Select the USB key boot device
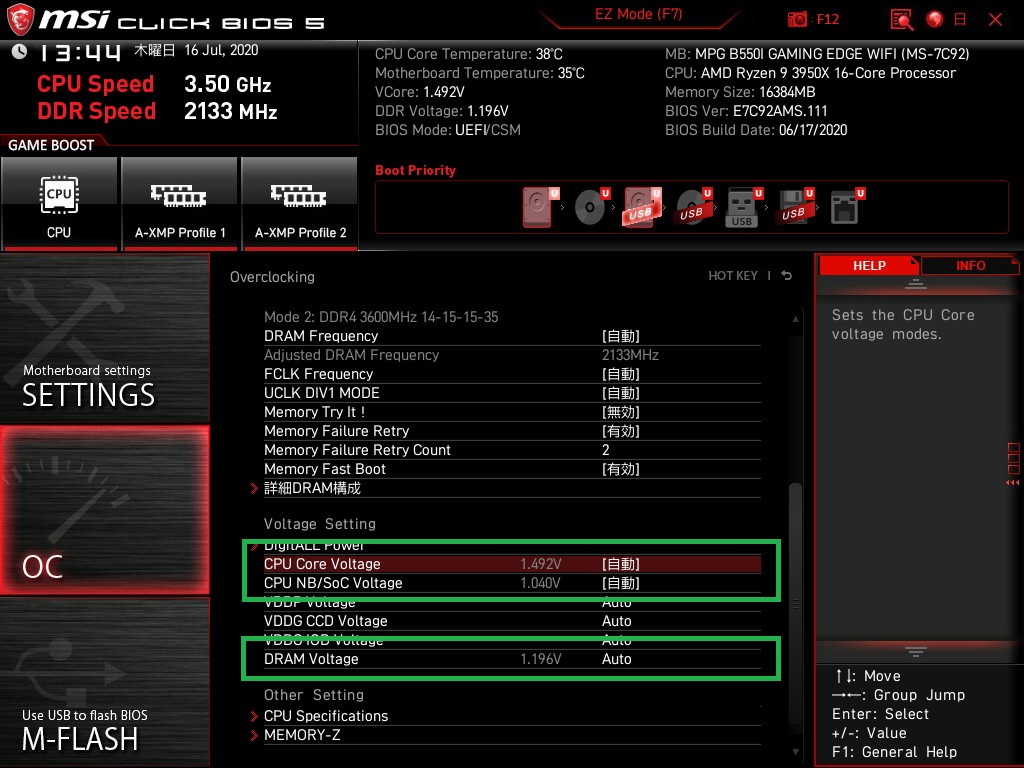Viewport: 1024px width, 768px height. (743, 207)
